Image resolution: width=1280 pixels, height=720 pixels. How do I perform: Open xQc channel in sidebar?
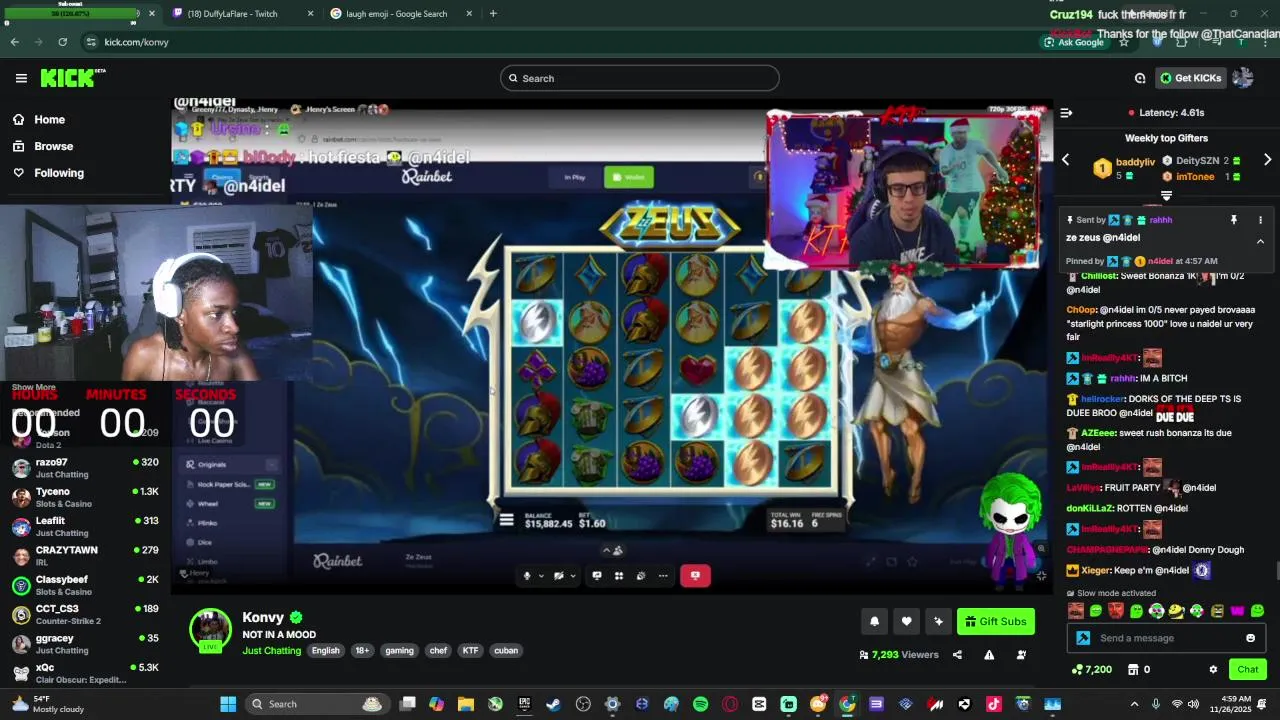click(85, 672)
